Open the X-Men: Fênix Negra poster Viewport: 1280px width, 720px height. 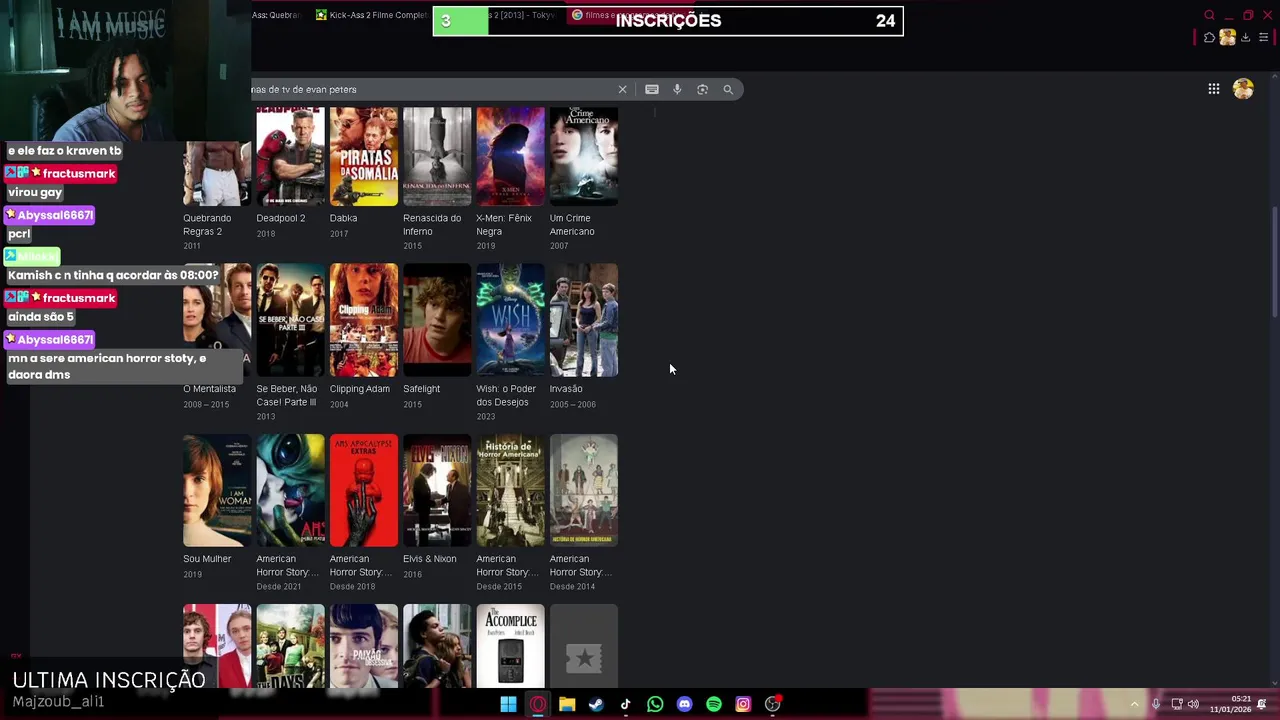(510, 156)
